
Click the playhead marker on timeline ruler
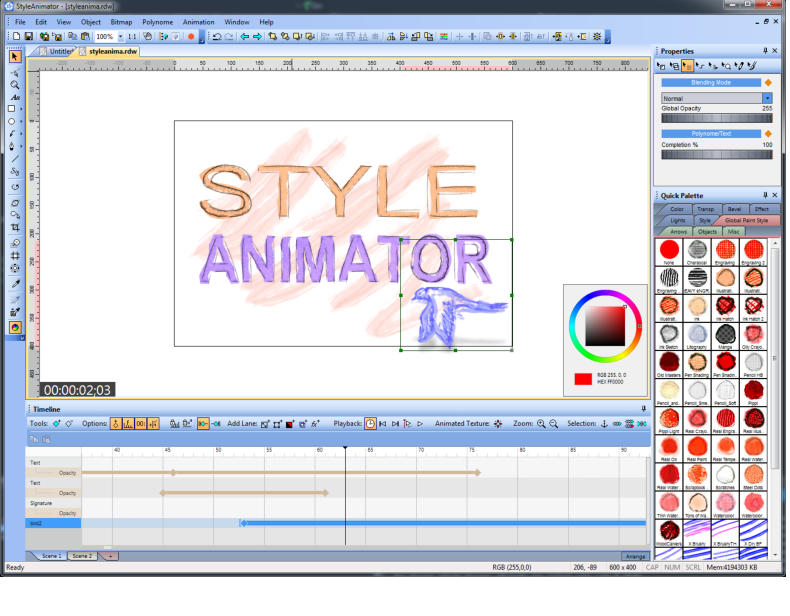345,448
